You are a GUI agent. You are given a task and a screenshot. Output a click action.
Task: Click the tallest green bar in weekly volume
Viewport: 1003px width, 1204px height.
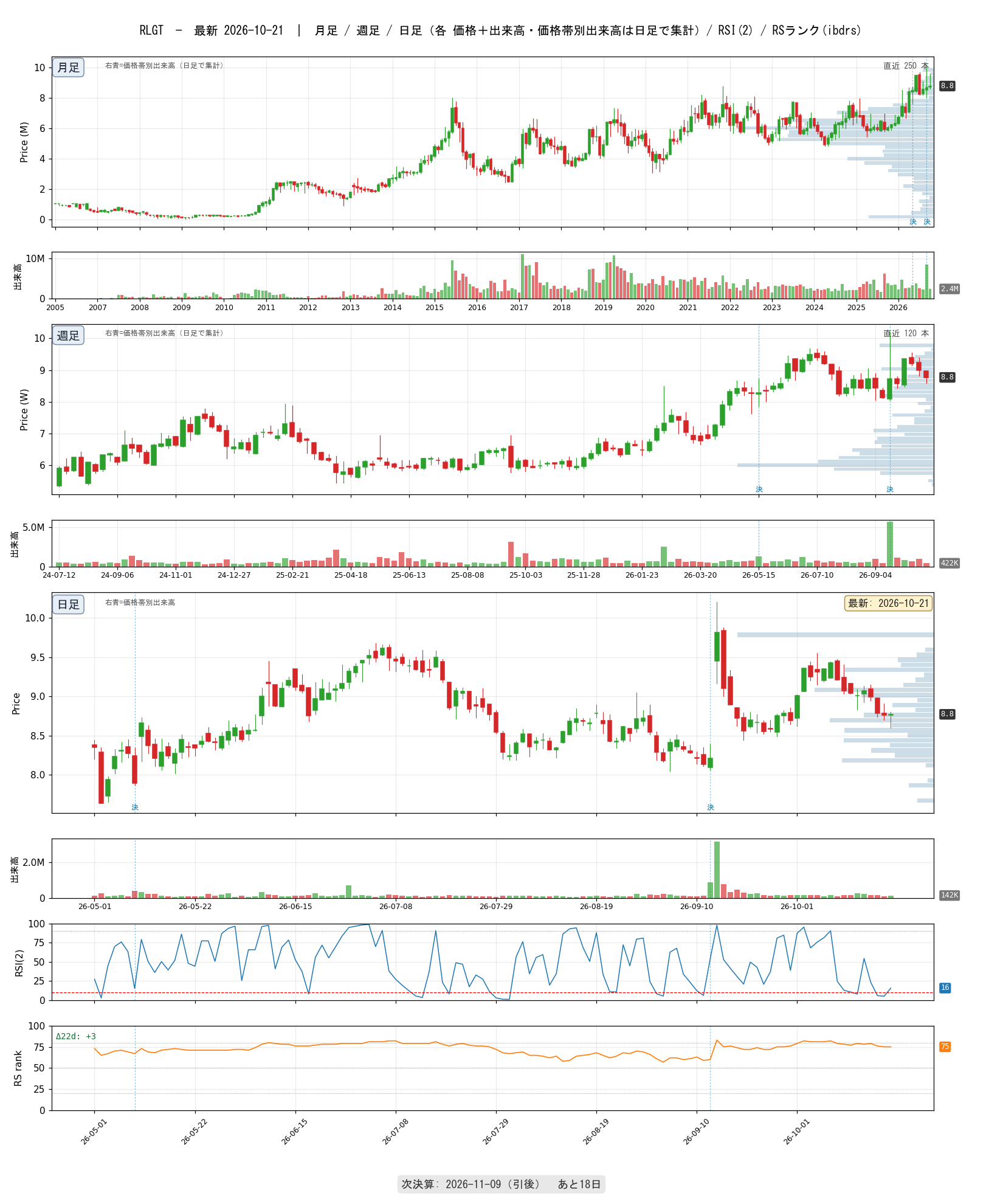click(x=890, y=544)
